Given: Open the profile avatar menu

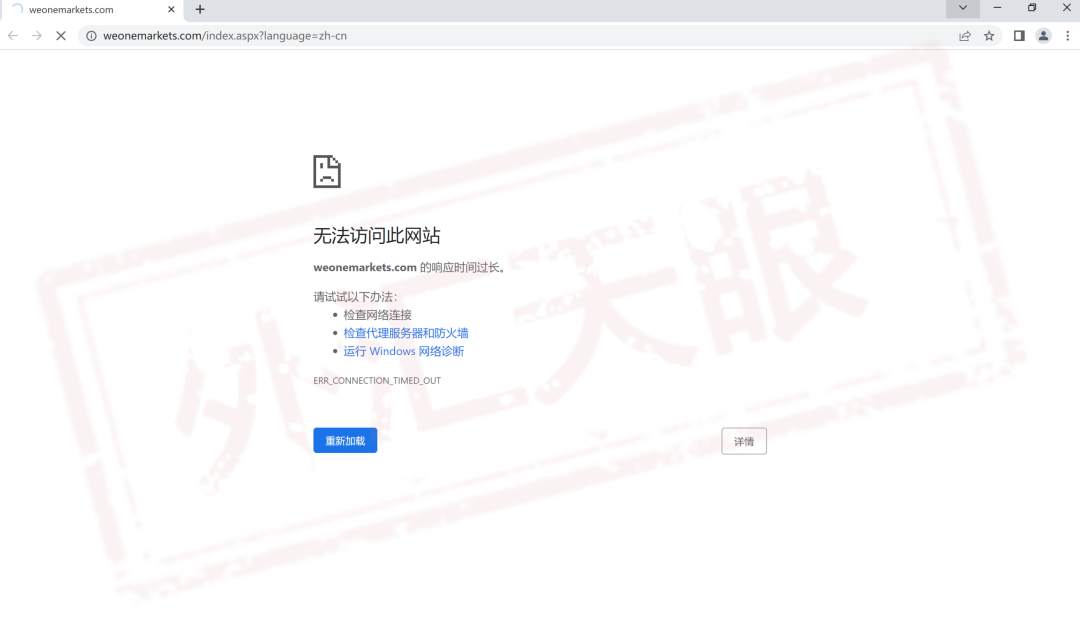Looking at the screenshot, I should click(1043, 36).
